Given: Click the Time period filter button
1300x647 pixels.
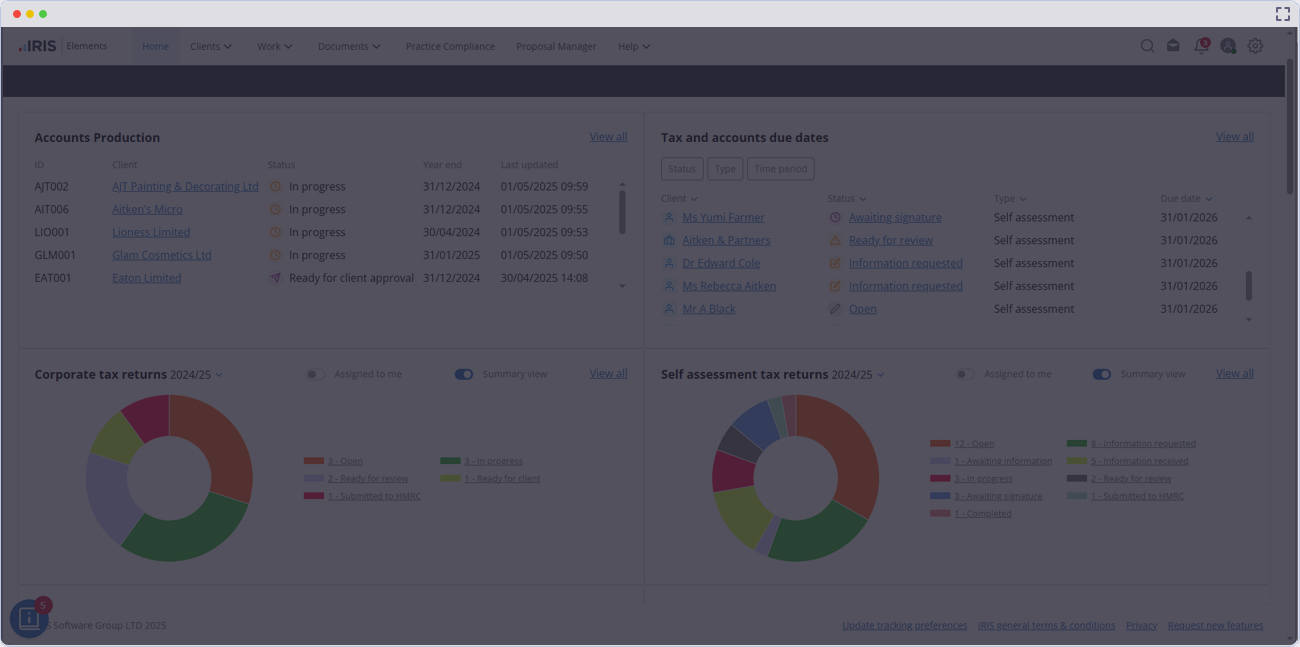Looking at the screenshot, I should [x=780, y=169].
